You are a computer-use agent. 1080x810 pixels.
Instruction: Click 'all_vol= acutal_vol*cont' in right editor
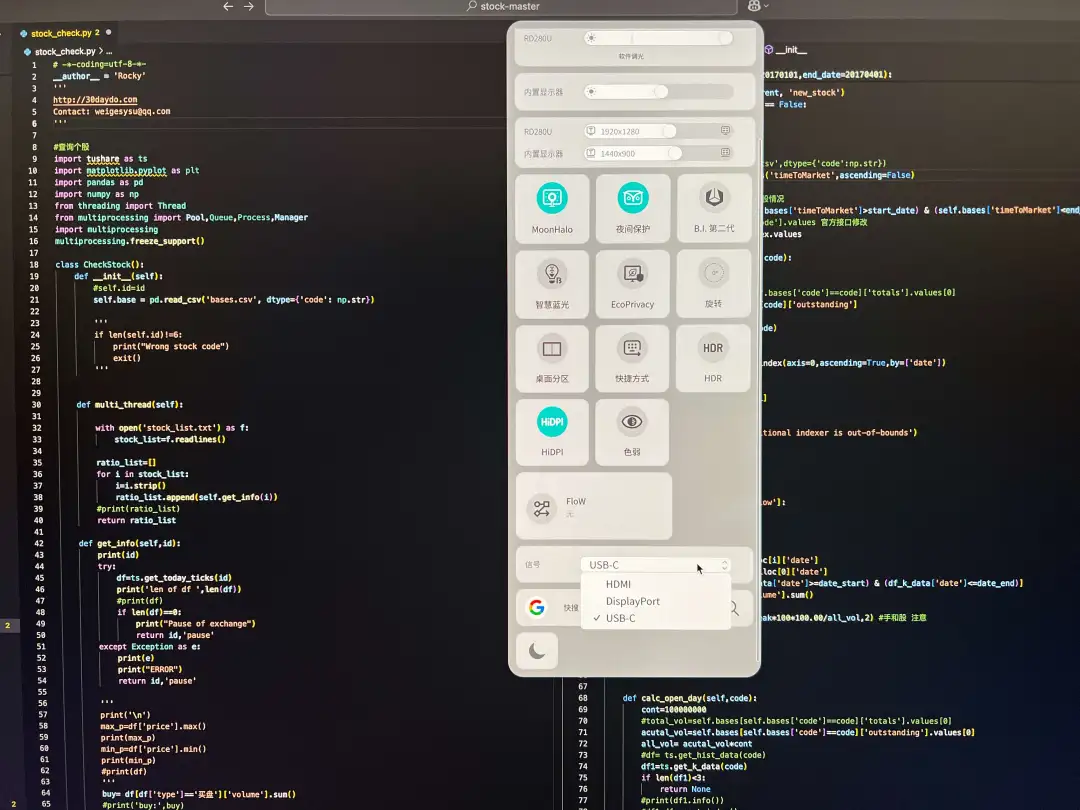[x=696, y=744]
